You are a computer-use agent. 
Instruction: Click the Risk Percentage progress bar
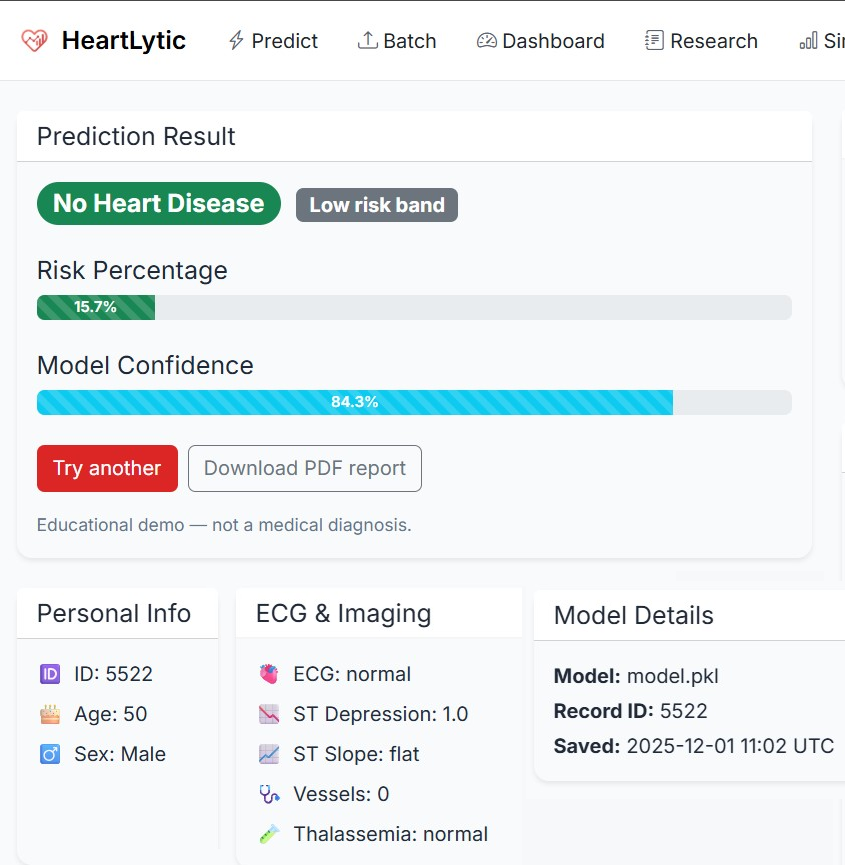point(414,307)
